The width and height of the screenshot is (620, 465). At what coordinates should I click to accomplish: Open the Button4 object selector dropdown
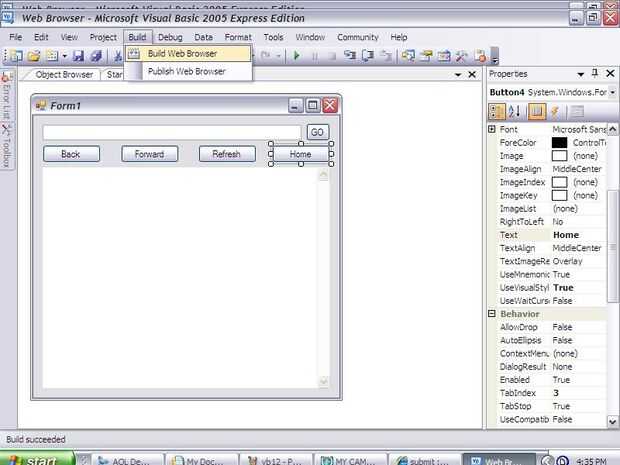tap(612, 92)
